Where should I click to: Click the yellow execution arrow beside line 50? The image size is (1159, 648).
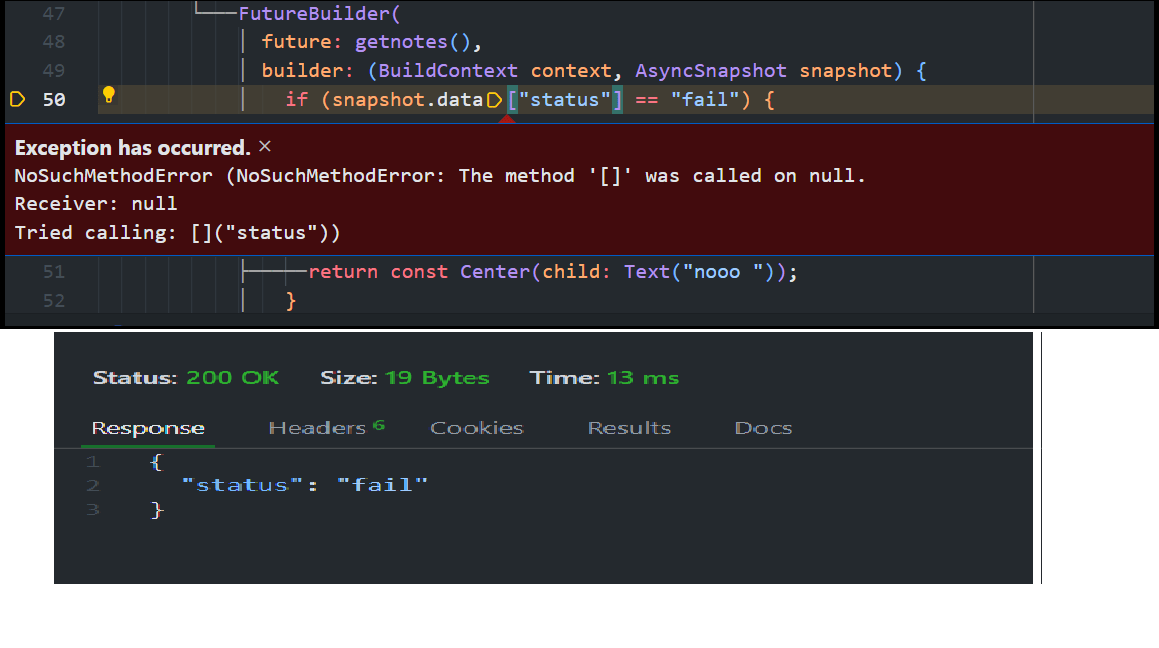16,99
